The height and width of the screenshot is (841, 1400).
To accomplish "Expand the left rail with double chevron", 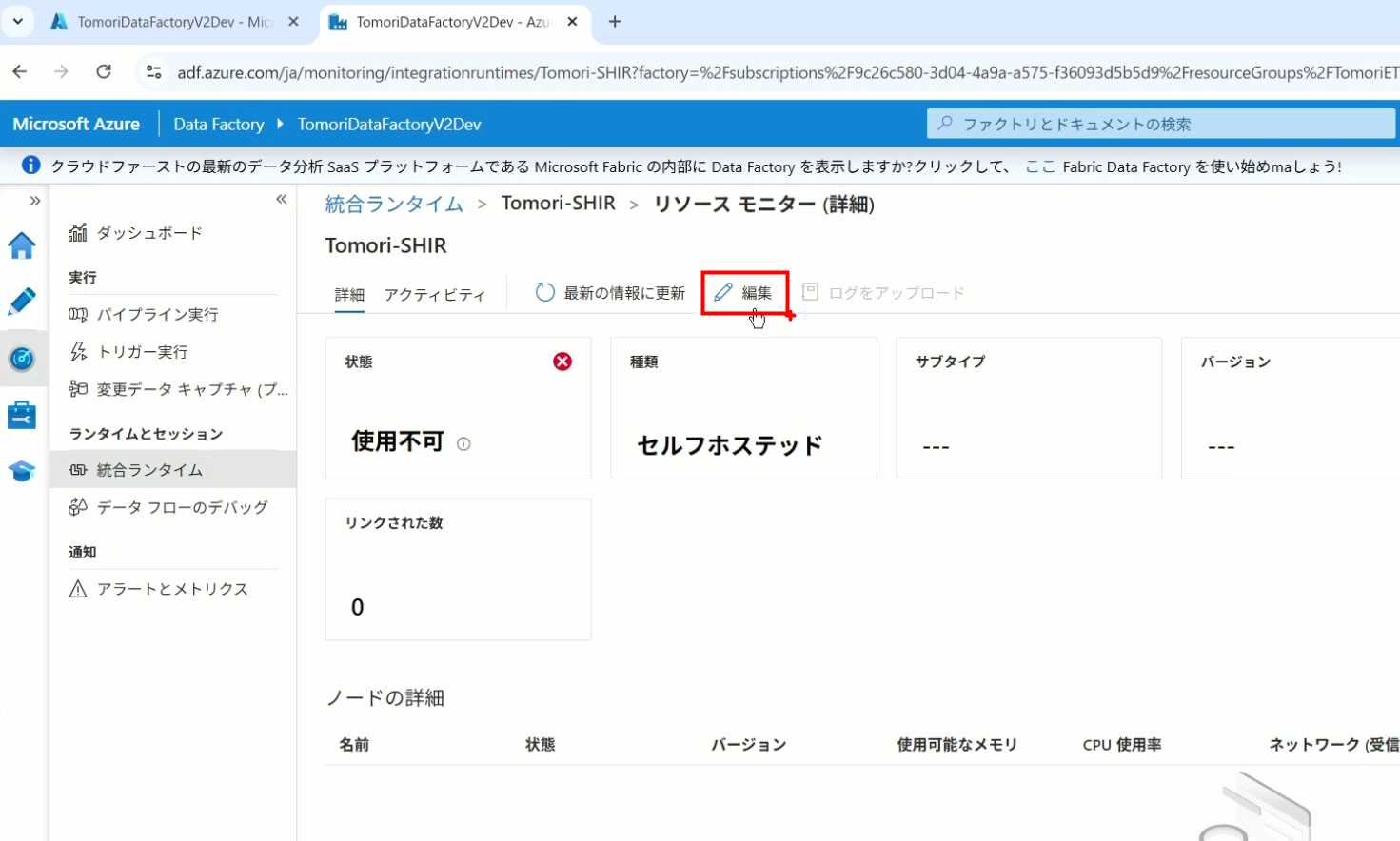I will coord(35,201).
